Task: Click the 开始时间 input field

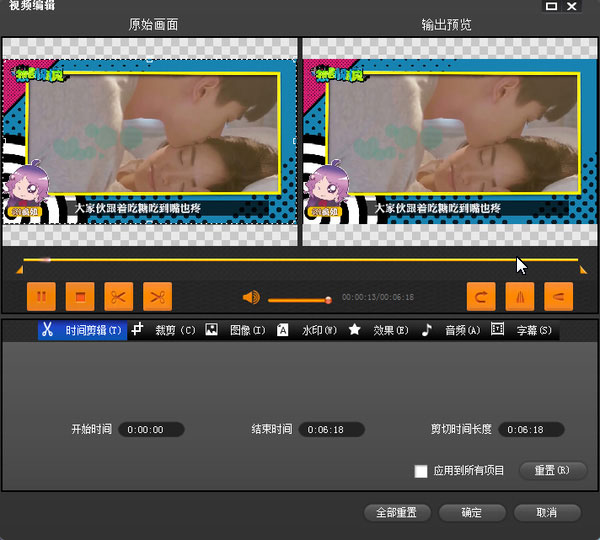Action: click(x=151, y=429)
